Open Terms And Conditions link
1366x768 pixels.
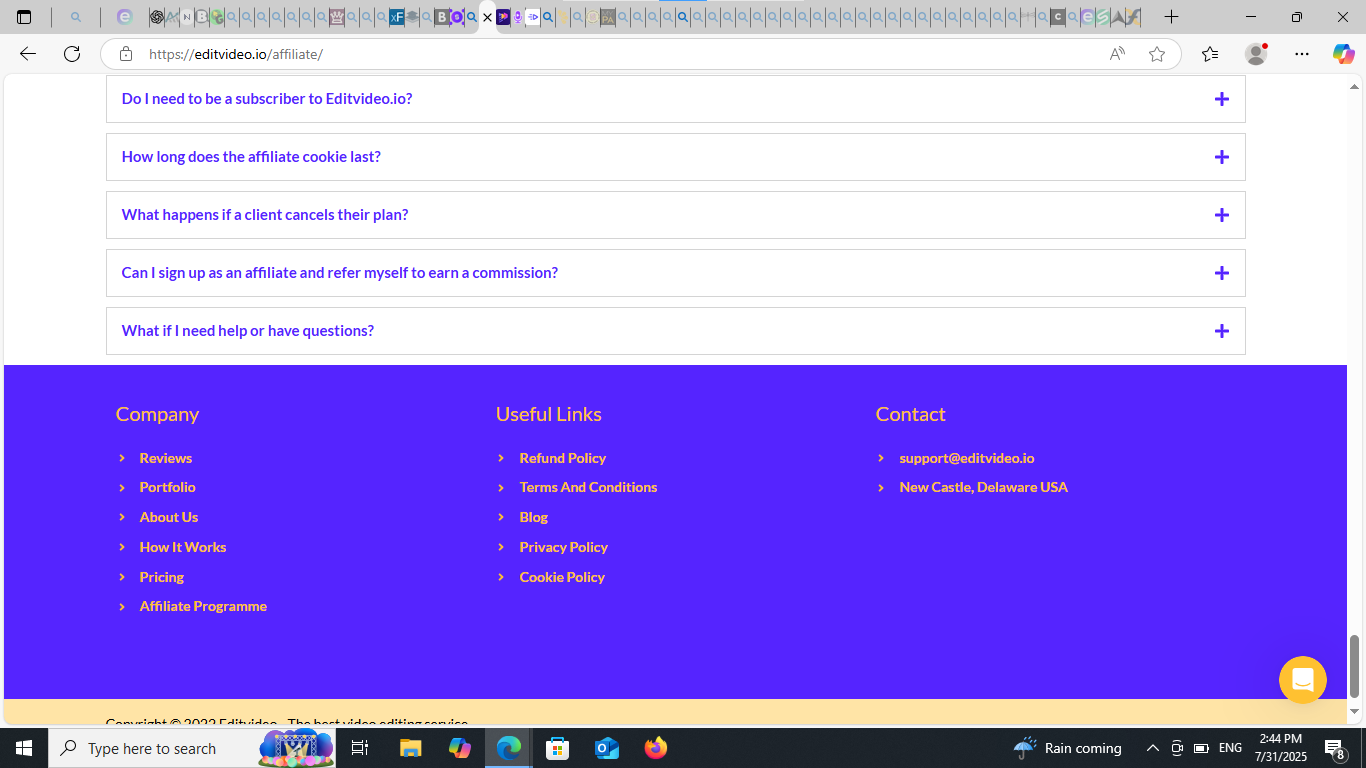(588, 487)
